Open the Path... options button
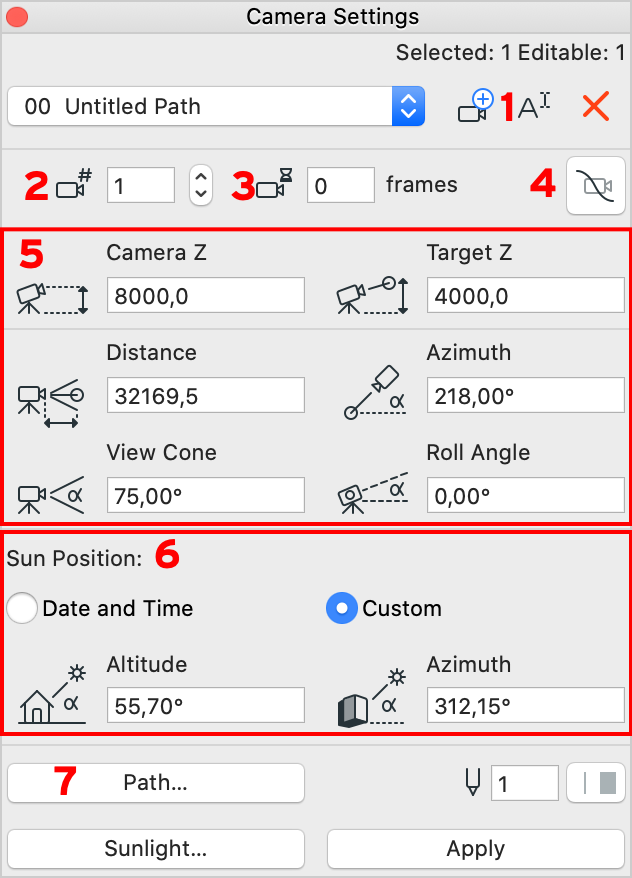The image size is (632, 878). [156, 783]
